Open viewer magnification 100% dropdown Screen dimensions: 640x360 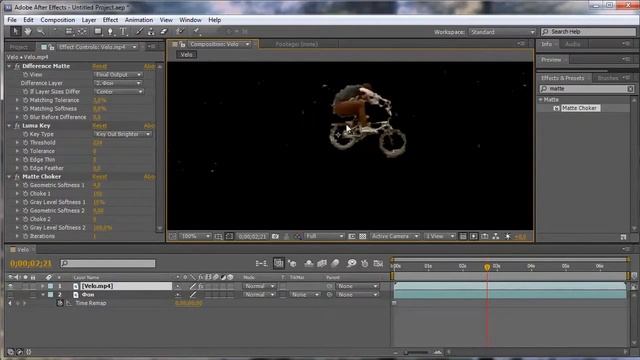click(196, 236)
